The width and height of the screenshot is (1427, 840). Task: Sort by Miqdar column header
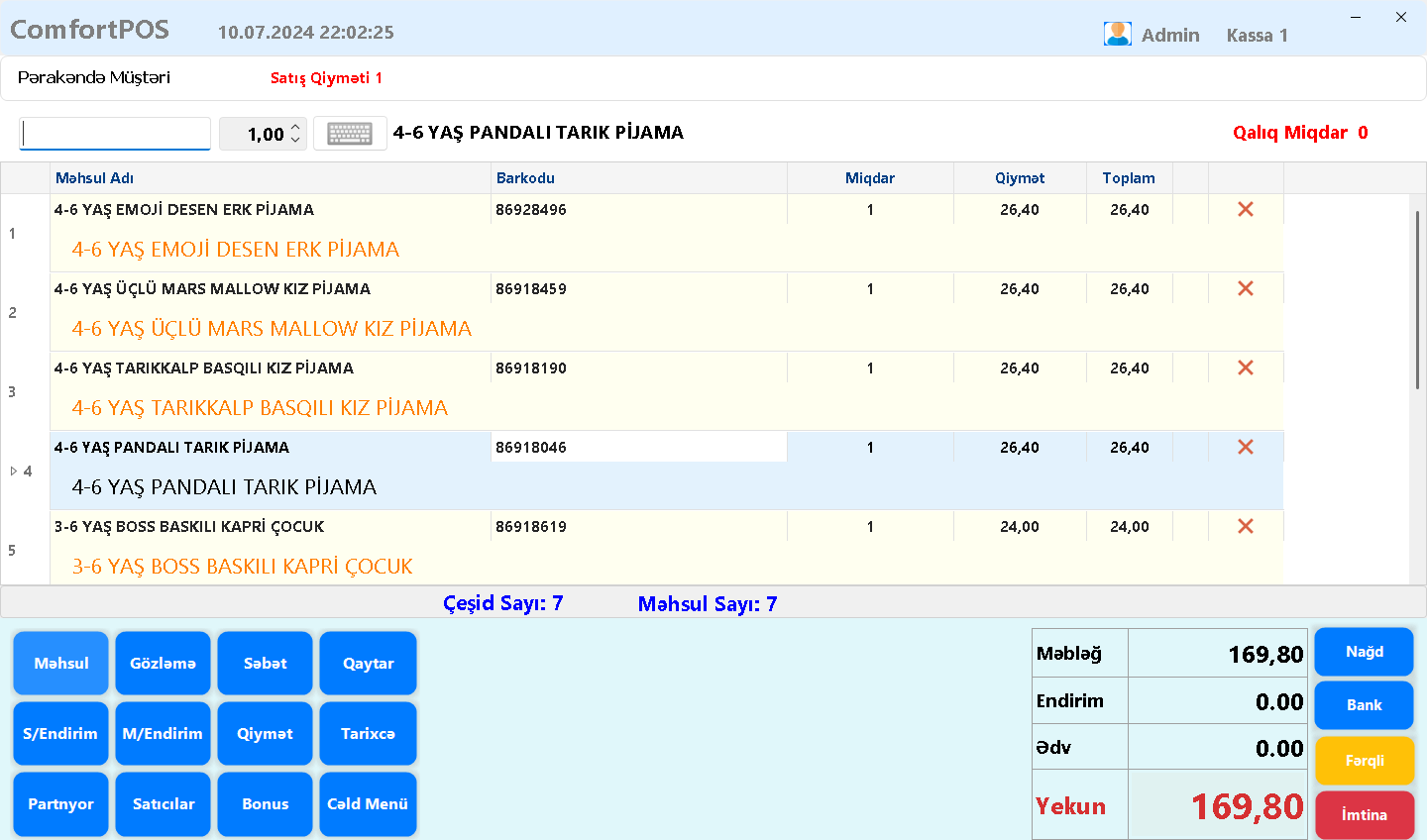(870, 178)
